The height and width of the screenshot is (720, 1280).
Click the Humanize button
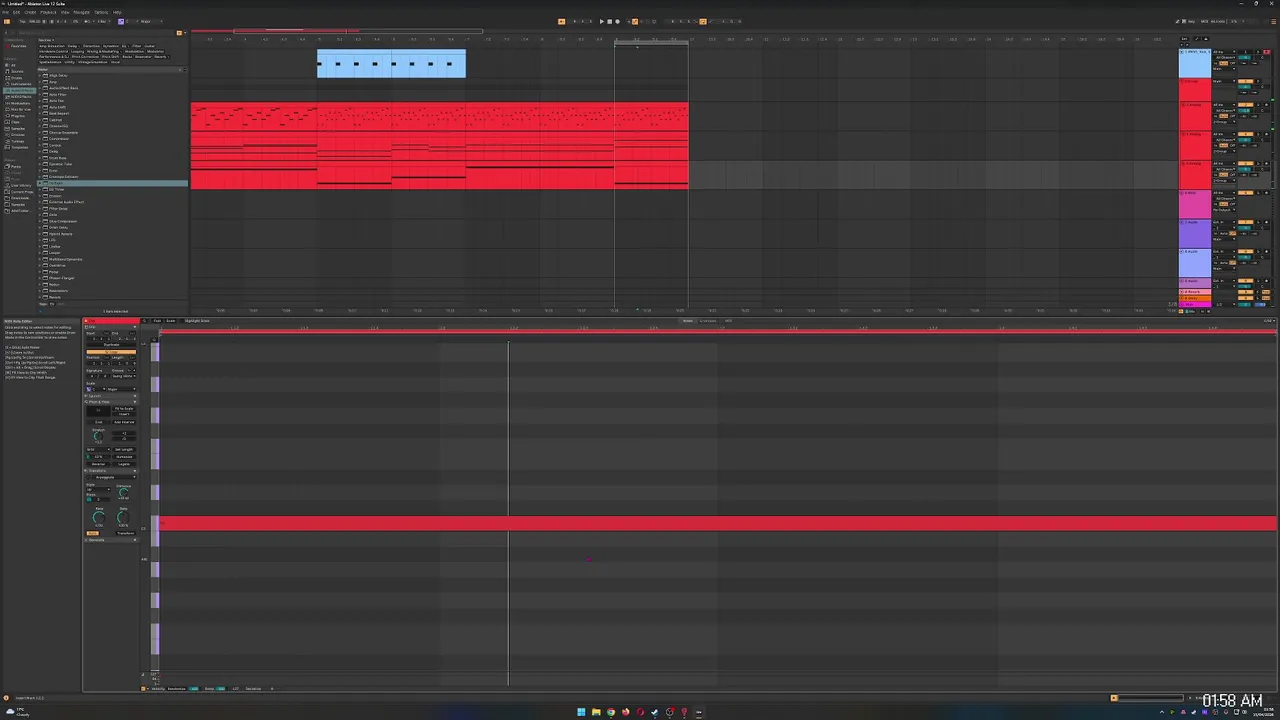coord(124,457)
